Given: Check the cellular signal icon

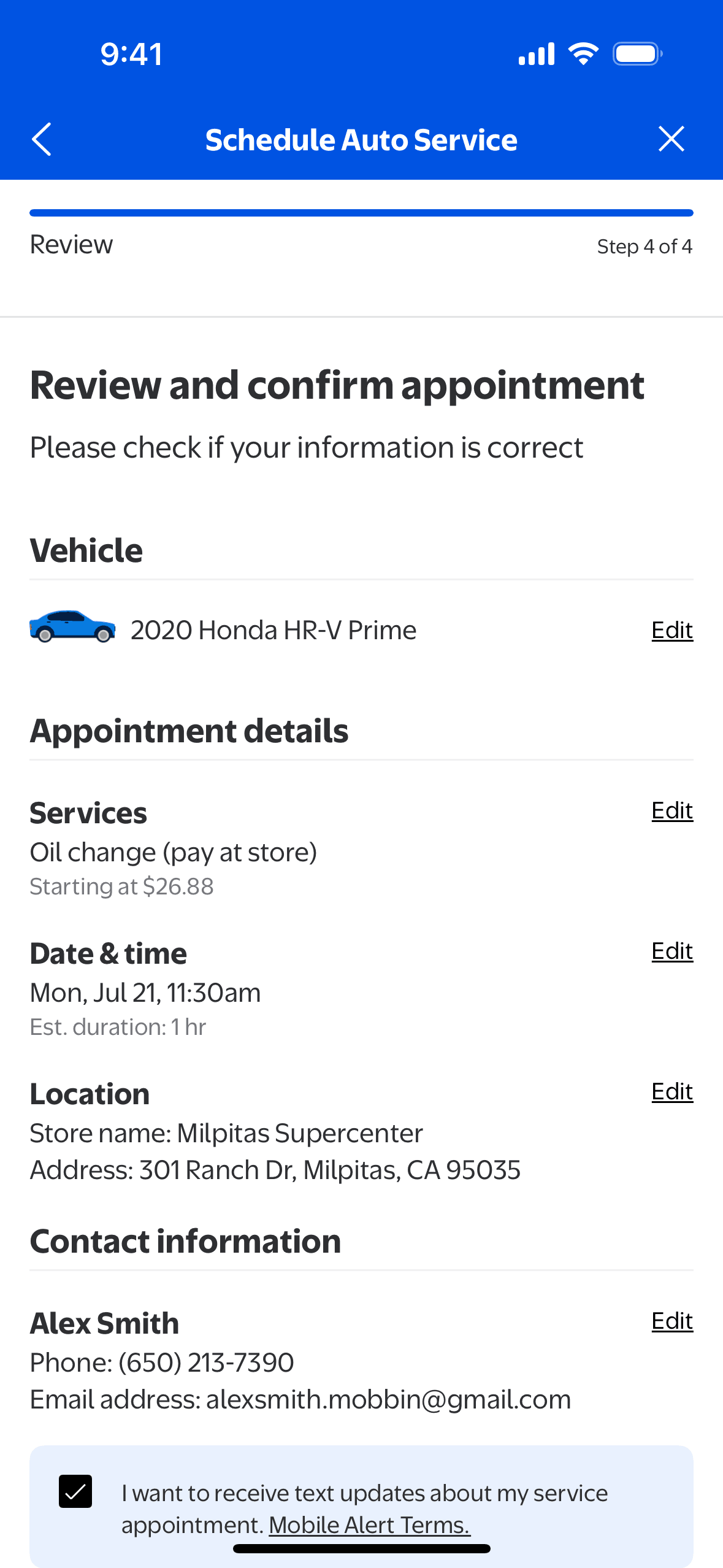Looking at the screenshot, I should (x=536, y=54).
